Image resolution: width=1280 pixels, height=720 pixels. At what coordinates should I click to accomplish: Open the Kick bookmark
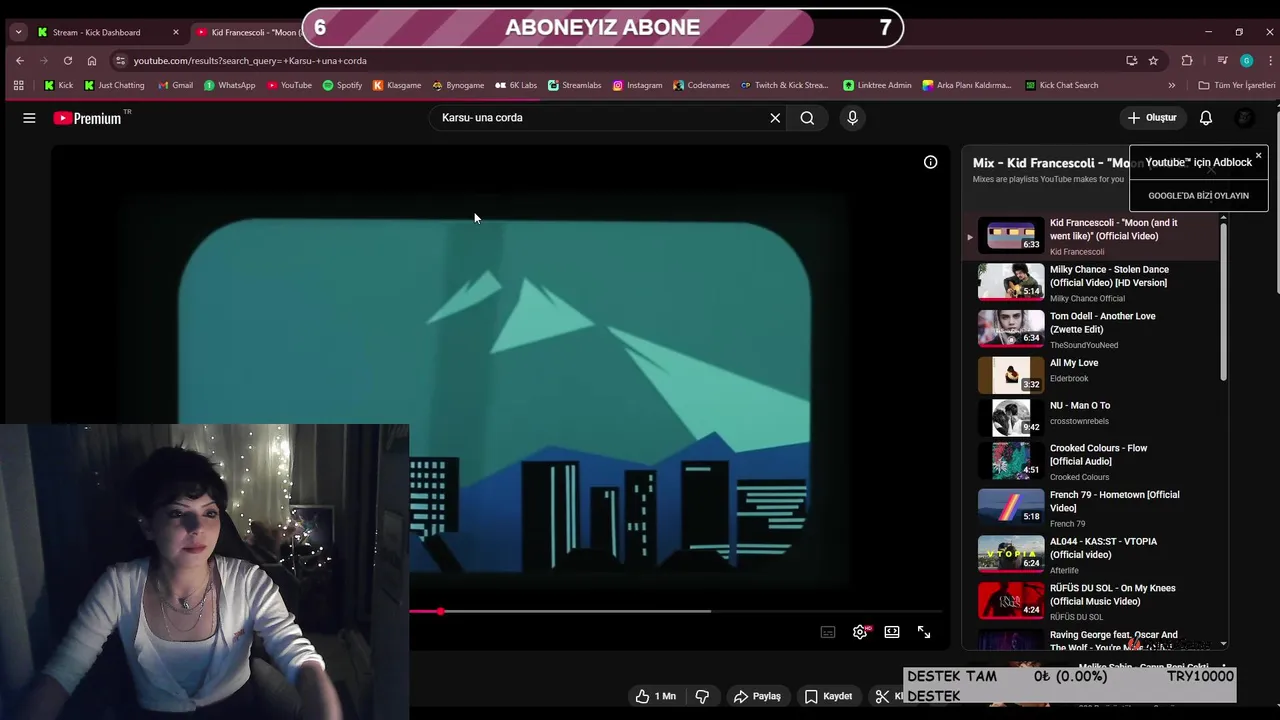point(58,85)
